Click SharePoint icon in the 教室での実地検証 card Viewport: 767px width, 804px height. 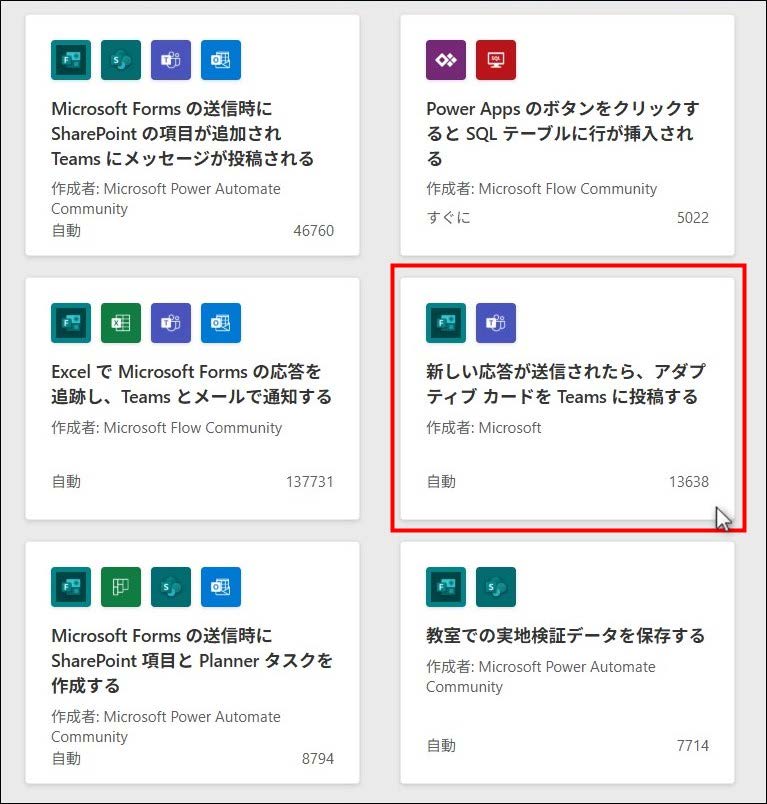(x=496, y=587)
